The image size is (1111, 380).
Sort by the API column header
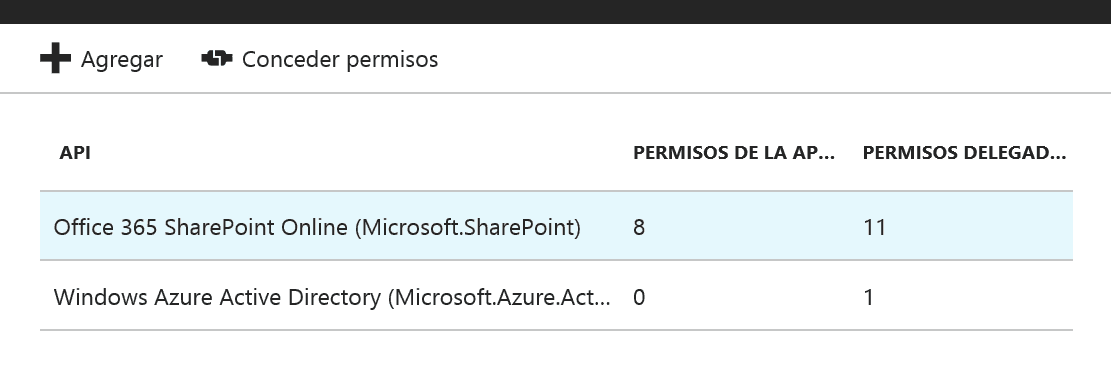point(74,152)
